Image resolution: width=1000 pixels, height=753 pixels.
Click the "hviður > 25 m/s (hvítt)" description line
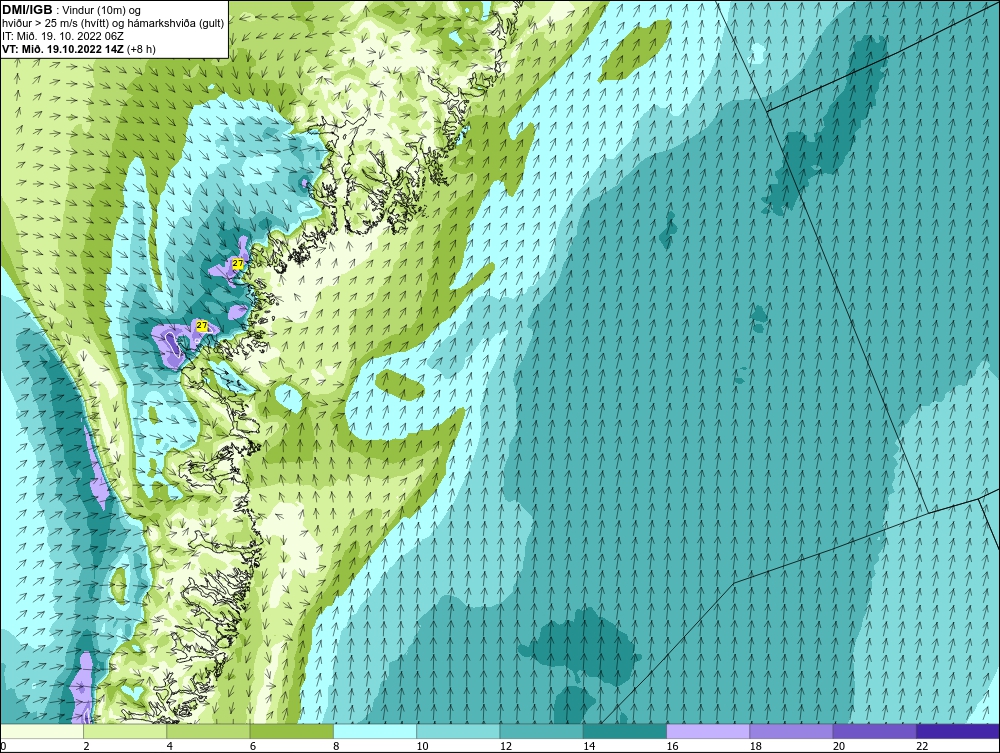click(112, 23)
